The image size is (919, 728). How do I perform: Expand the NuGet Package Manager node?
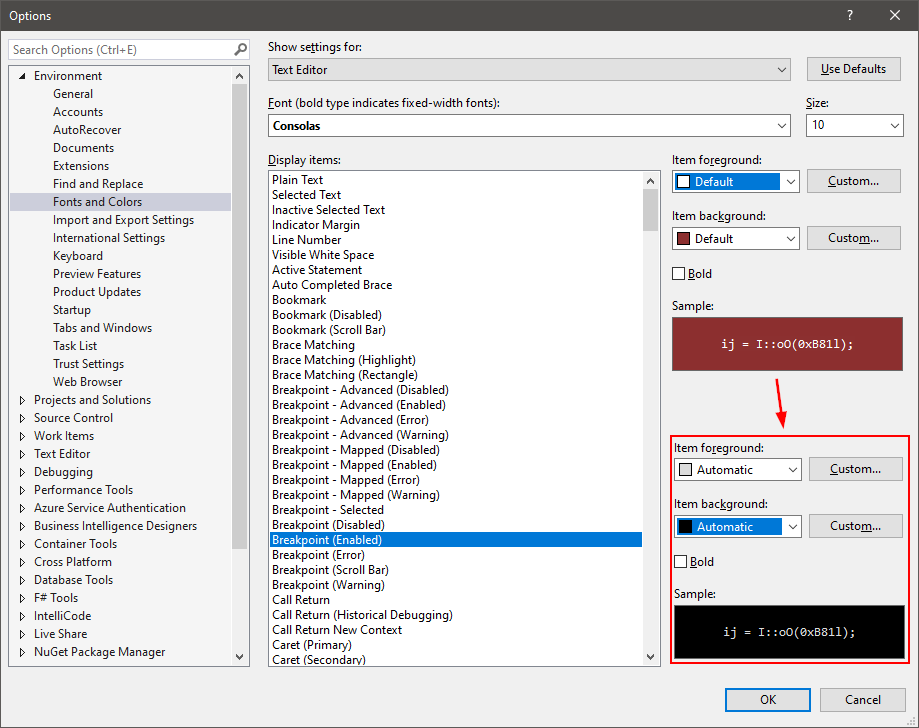coord(22,652)
